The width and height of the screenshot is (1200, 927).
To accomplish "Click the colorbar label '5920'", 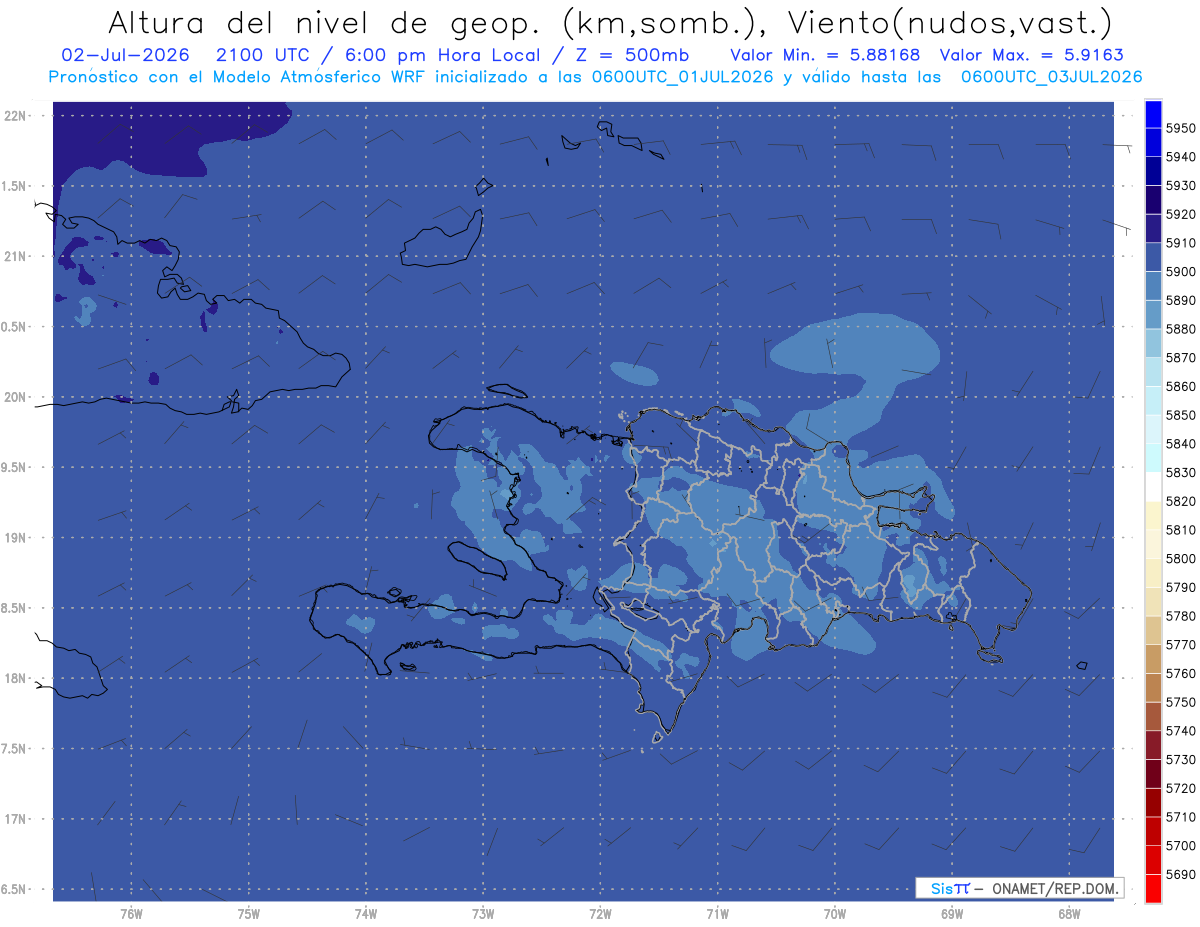I will click(1180, 214).
